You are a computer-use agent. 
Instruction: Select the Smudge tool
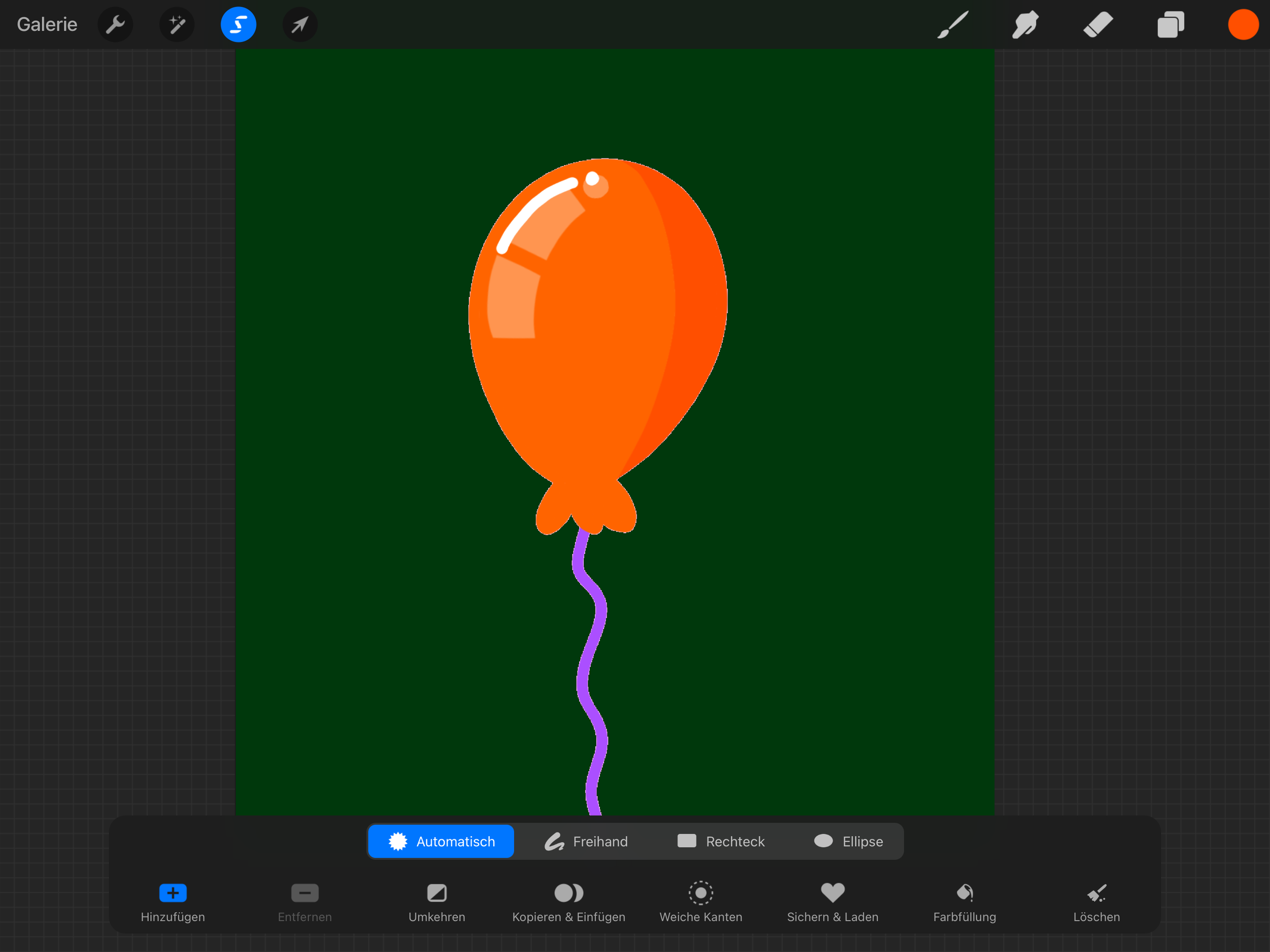(1026, 25)
